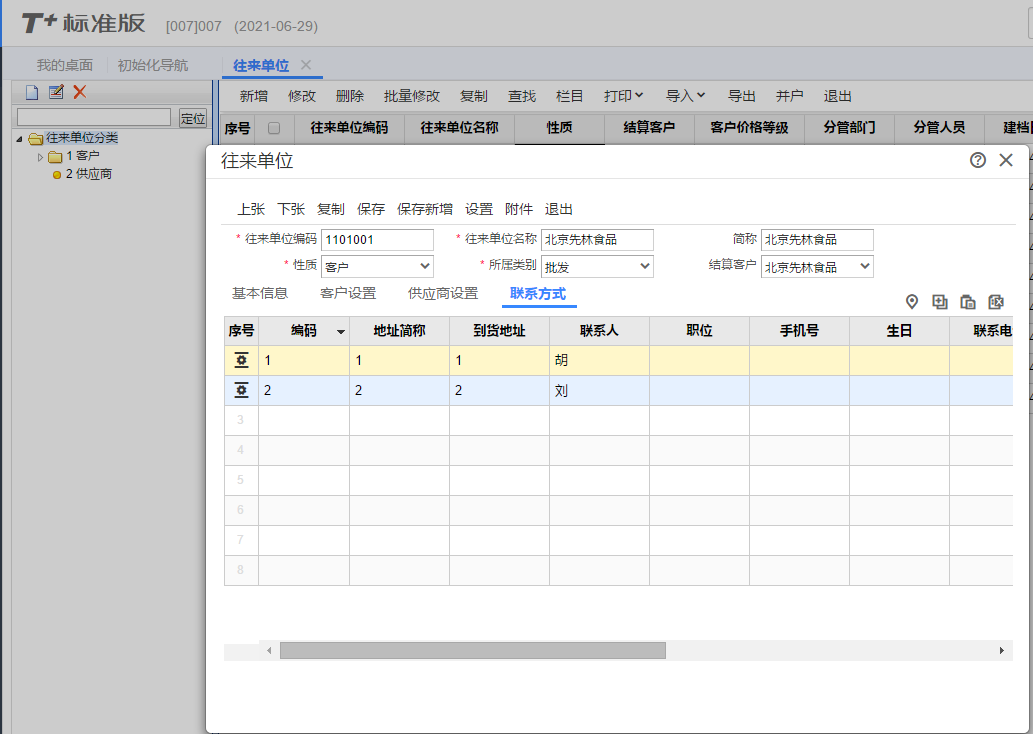This screenshot has height=734, width=1033.
Task: Switch to the 我的桌面 tab
Action: pyautogui.click(x=65, y=65)
